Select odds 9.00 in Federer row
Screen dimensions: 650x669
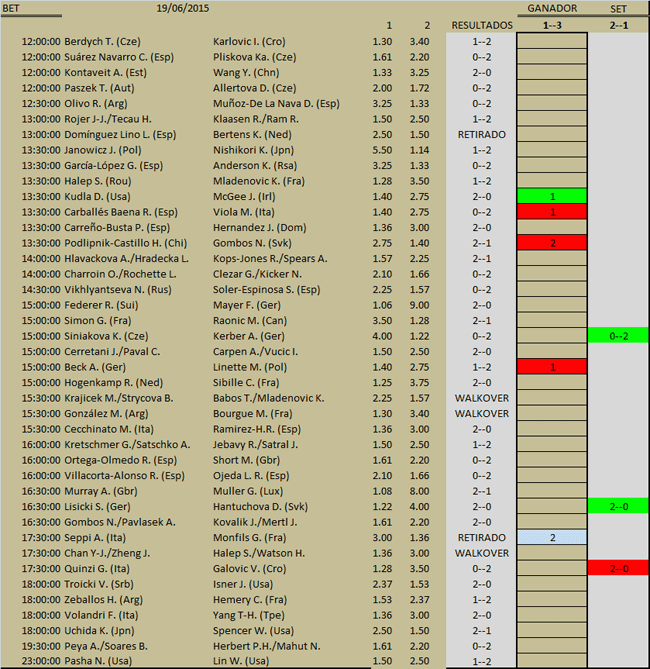[x=419, y=305]
